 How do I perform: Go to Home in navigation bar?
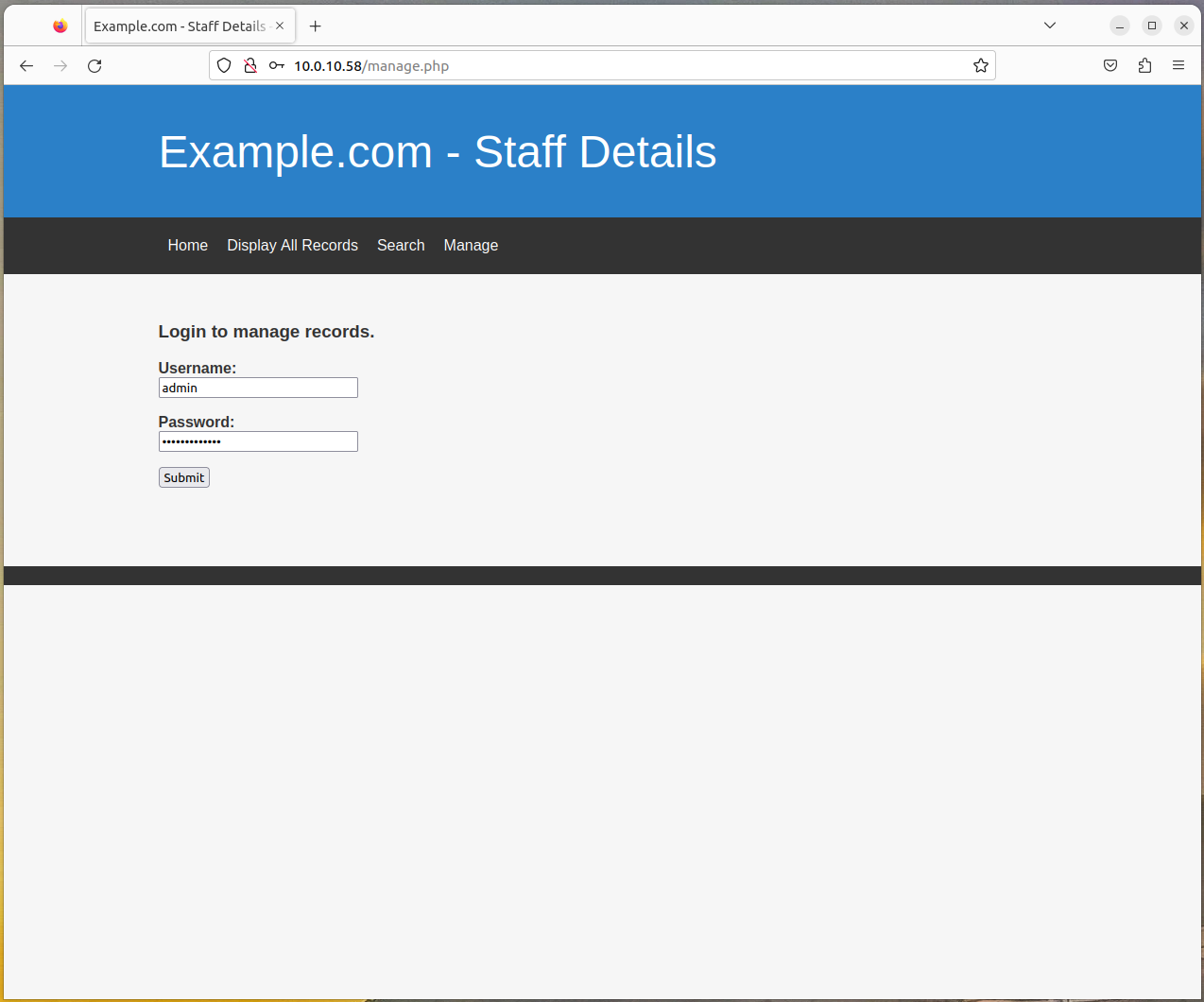187,246
